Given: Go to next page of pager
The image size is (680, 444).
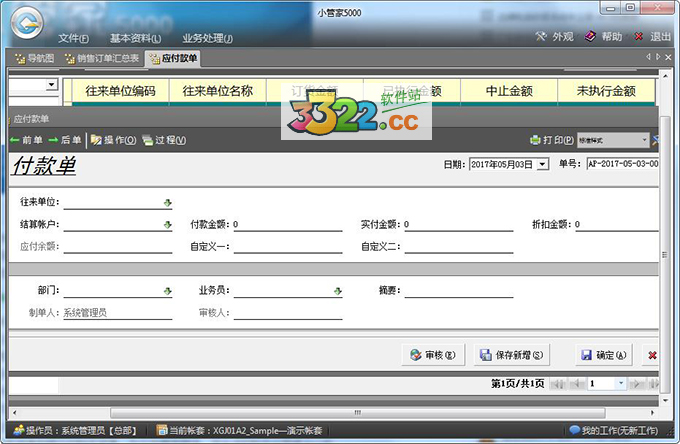Looking at the screenshot, I should (x=636, y=384).
